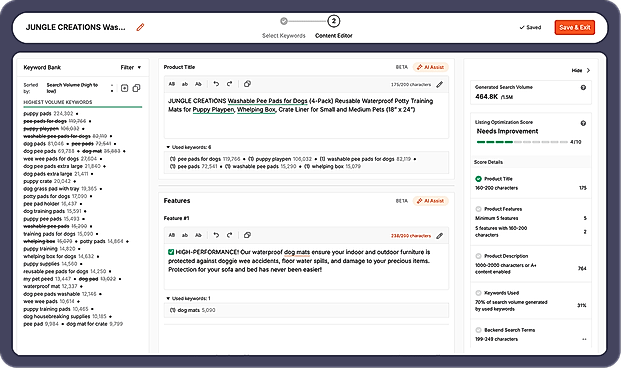Click pencil icon next to 238/200 characters
Screen dimensions: 621x368
coord(440,236)
